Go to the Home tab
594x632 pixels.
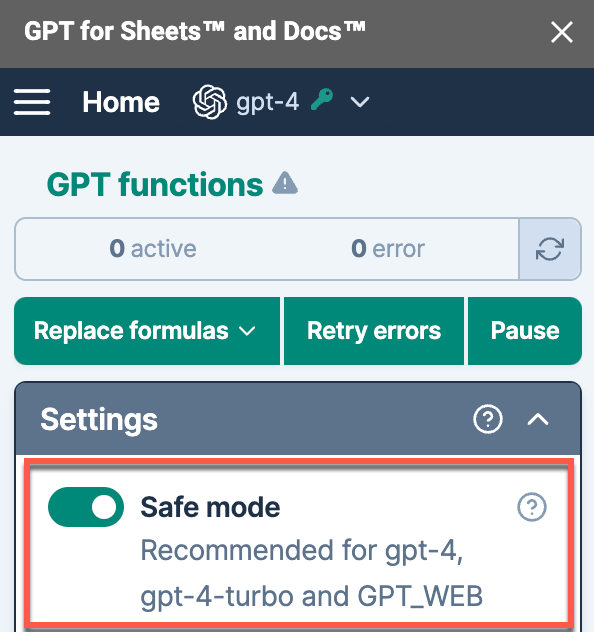click(x=121, y=102)
